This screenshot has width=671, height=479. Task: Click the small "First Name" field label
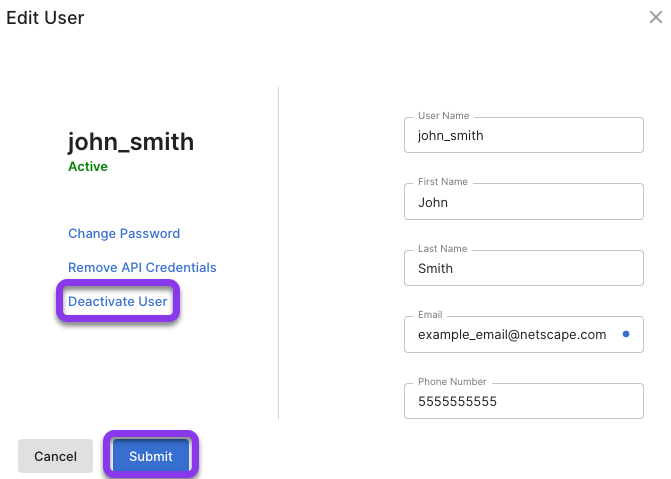tap(442, 181)
